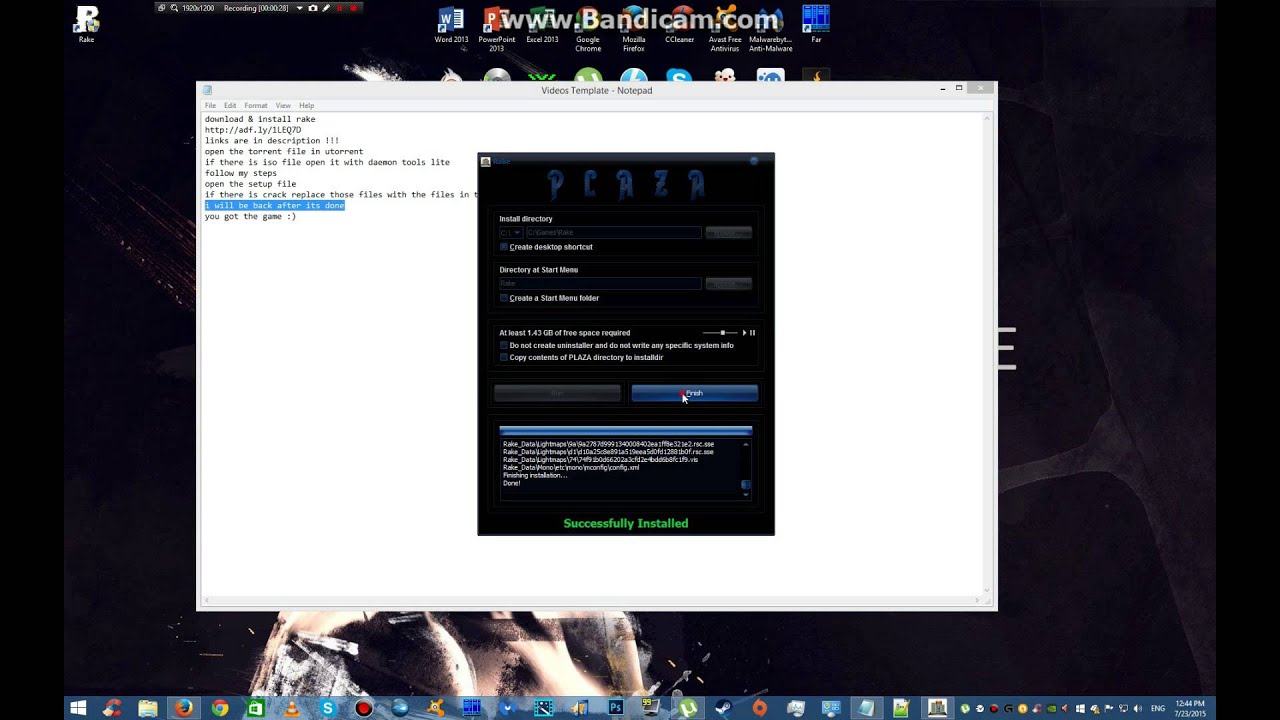The height and width of the screenshot is (720, 1280).
Task: Click the Notepad title bar app icon
Action: [x=207, y=90]
